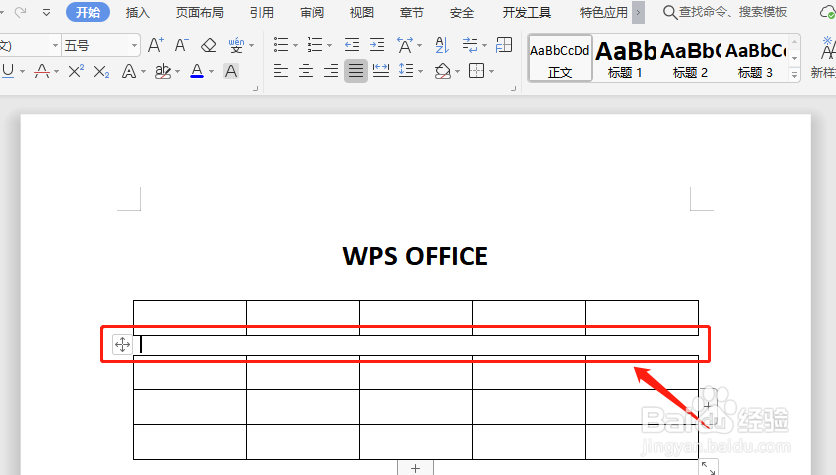Image resolution: width=836 pixels, height=475 pixels.
Task: Open font size 五号 dropdown
Action: 134,46
